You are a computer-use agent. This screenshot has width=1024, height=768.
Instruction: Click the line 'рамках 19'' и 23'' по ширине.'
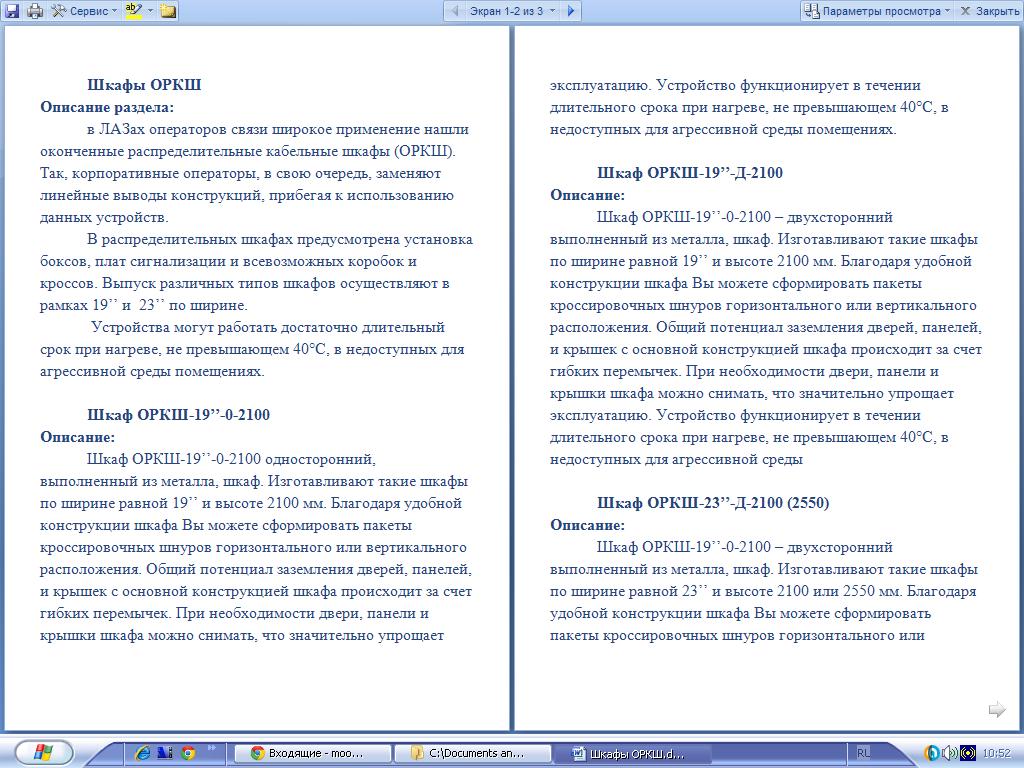click(144, 305)
